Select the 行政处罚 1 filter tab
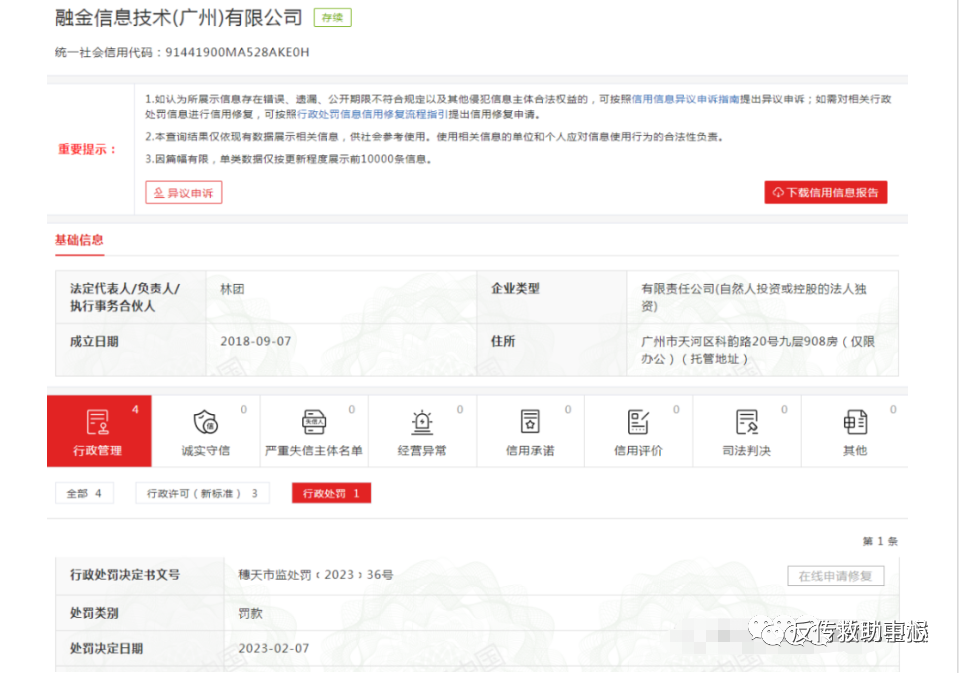 tap(331, 493)
